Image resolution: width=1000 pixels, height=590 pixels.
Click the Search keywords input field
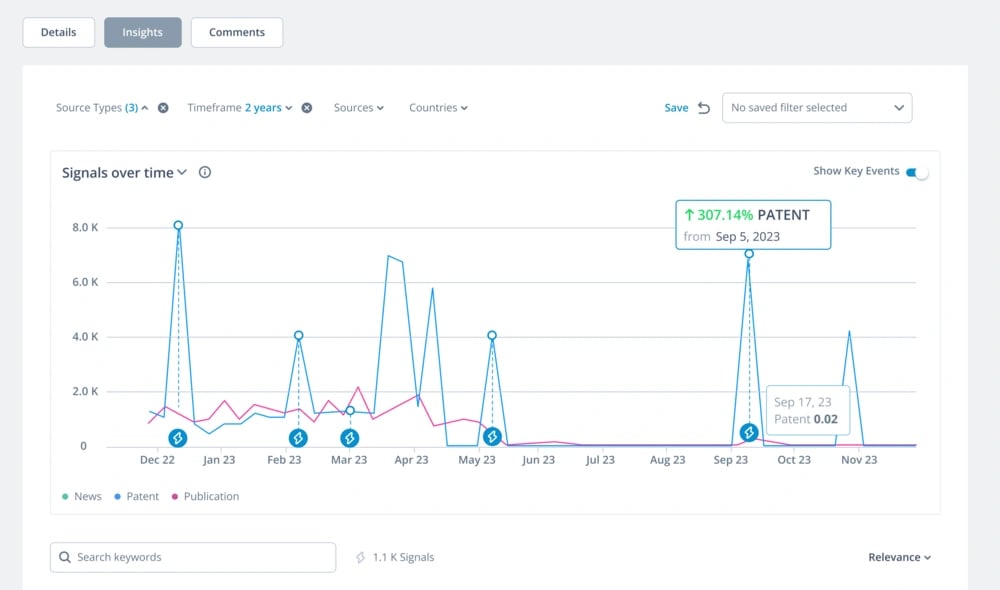point(193,557)
